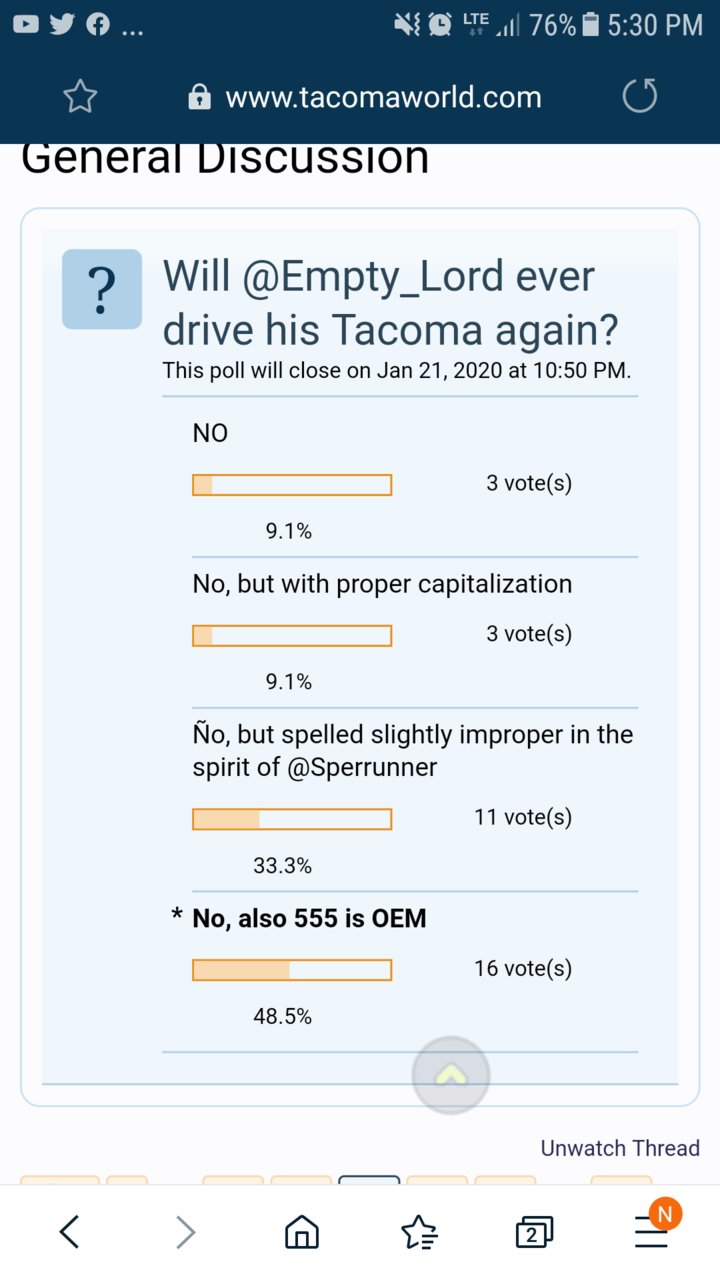Open the browser hamburger menu
The height and width of the screenshot is (1280, 720).
tap(652, 1232)
